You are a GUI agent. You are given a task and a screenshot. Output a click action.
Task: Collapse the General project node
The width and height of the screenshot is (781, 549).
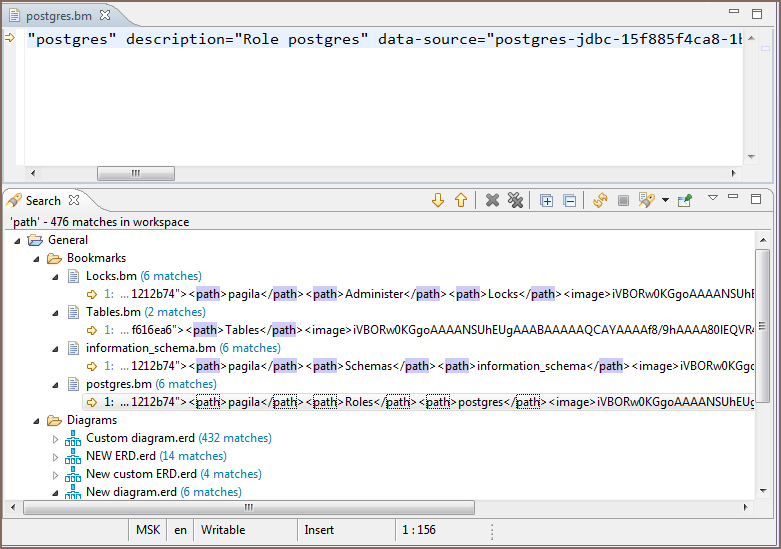[x=18, y=240]
